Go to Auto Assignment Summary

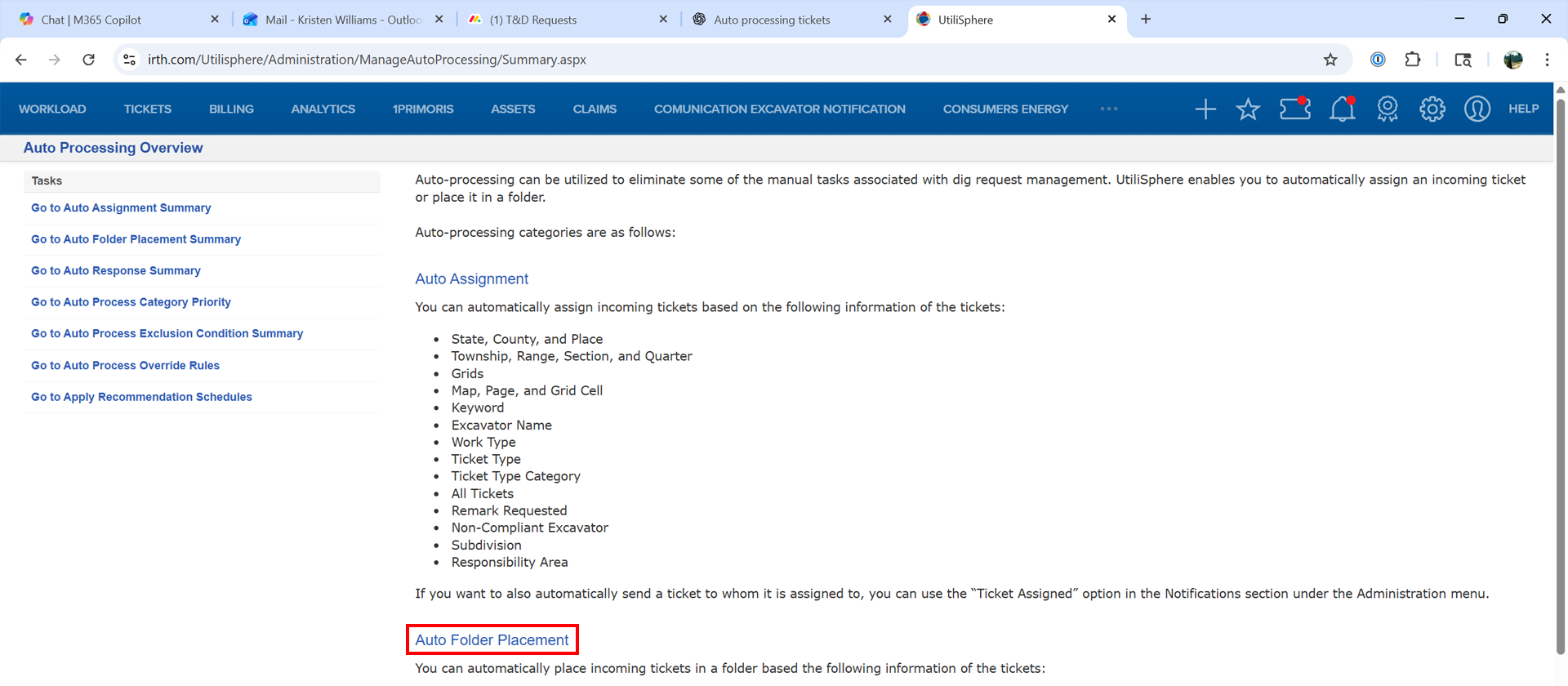[x=121, y=207]
